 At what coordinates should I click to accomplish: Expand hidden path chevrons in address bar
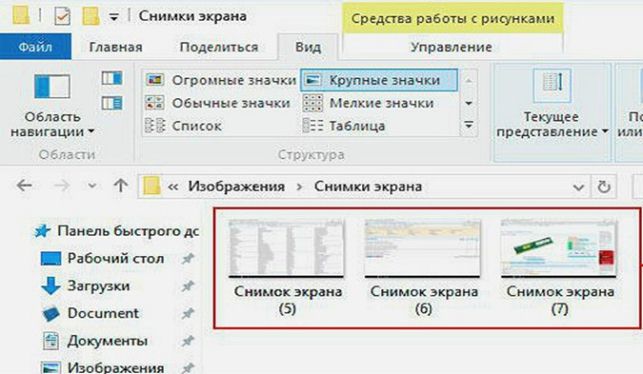[x=173, y=187]
